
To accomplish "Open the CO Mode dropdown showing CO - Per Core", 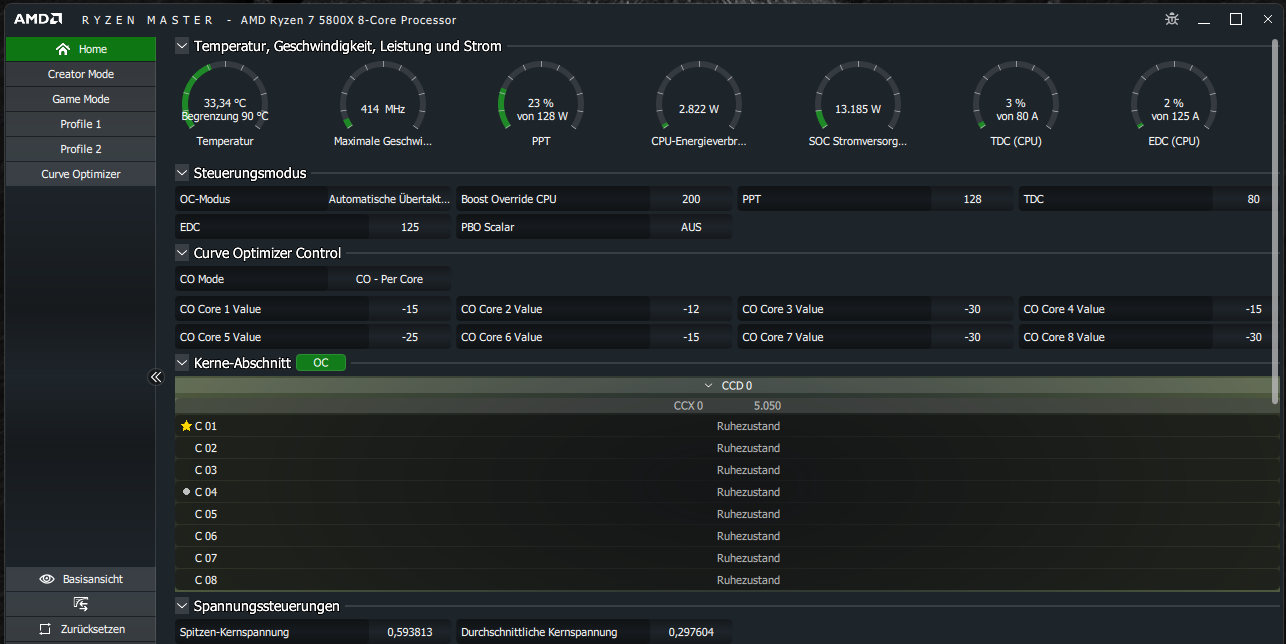I will click(x=389, y=280).
